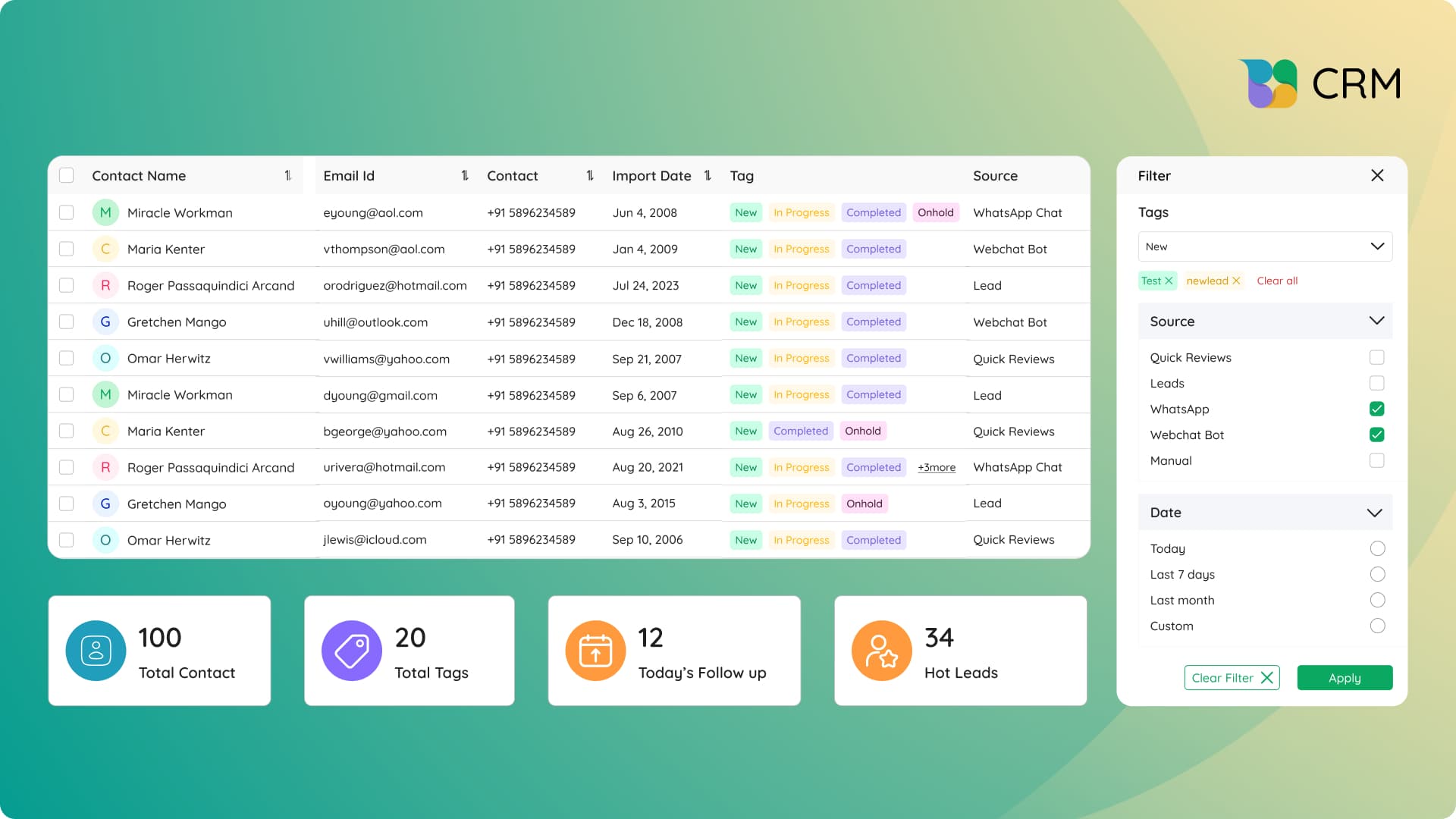
Task: Click the calendar icon on Today's Follow up
Action: tap(595, 650)
